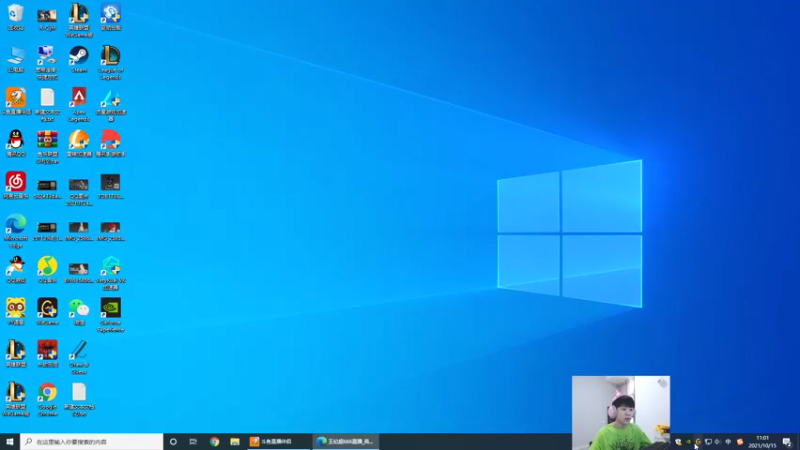Launch the orange globe accelerator shortcut
This screenshot has width=800, height=450.
(x=79, y=143)
